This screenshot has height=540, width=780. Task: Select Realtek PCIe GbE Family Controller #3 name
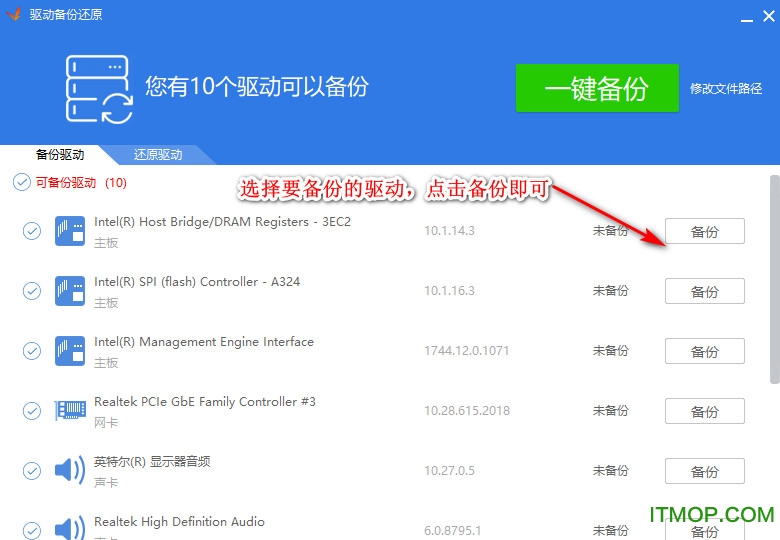(x=205, y=402)
